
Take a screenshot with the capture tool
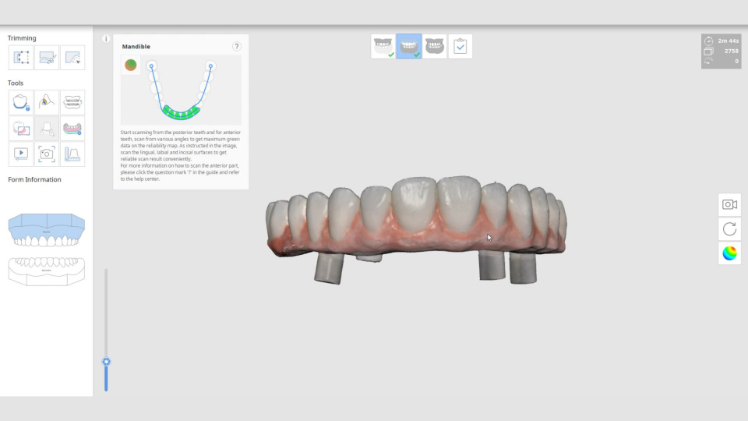[x=47, y=154]
